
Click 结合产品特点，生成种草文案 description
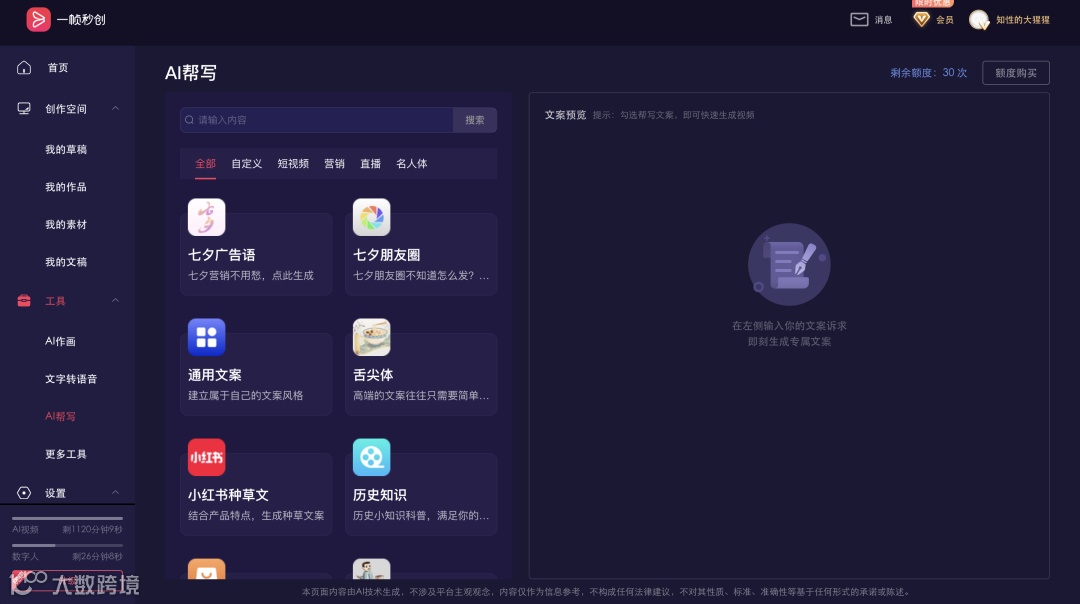[x=256, y=516]
